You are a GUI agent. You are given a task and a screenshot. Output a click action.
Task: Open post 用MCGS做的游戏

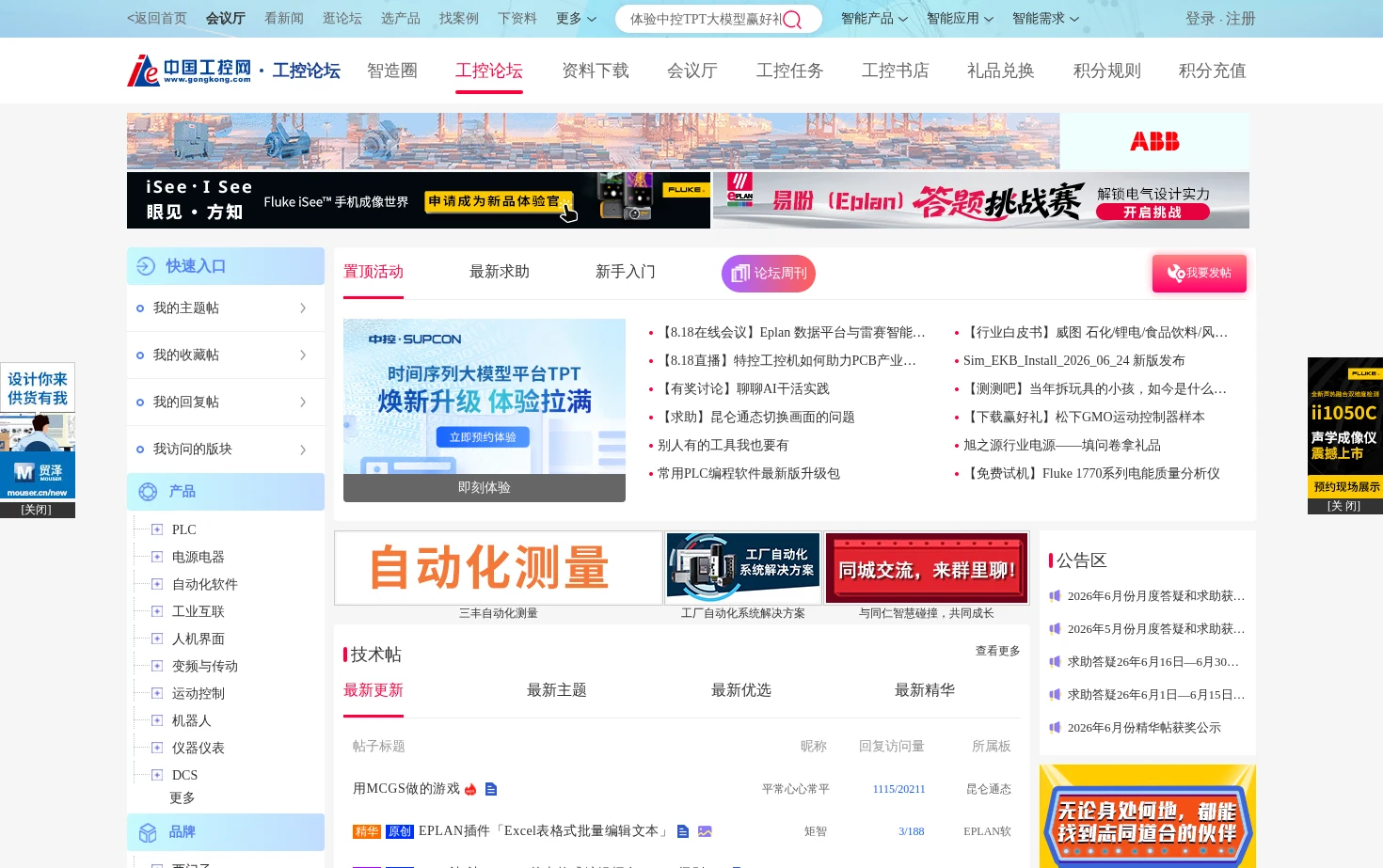click(x=406, y=789)
